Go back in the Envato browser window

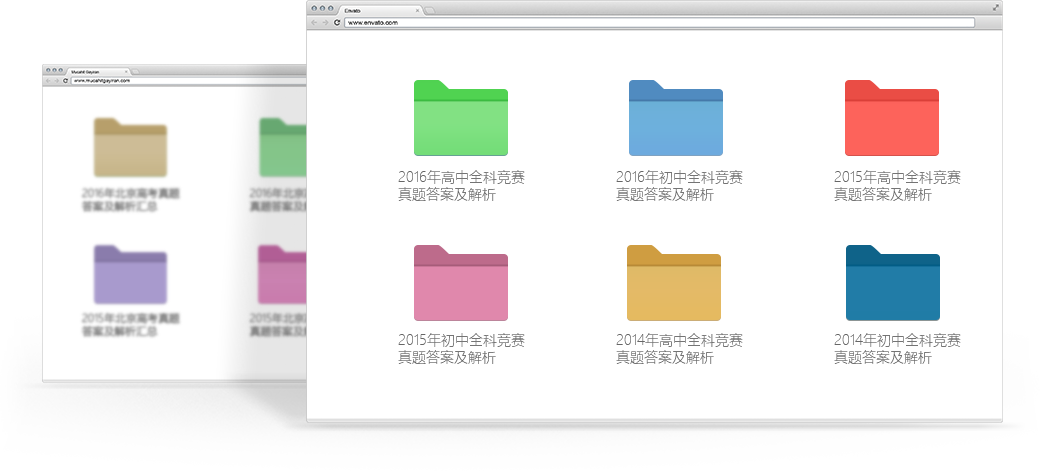pos(314,22)
